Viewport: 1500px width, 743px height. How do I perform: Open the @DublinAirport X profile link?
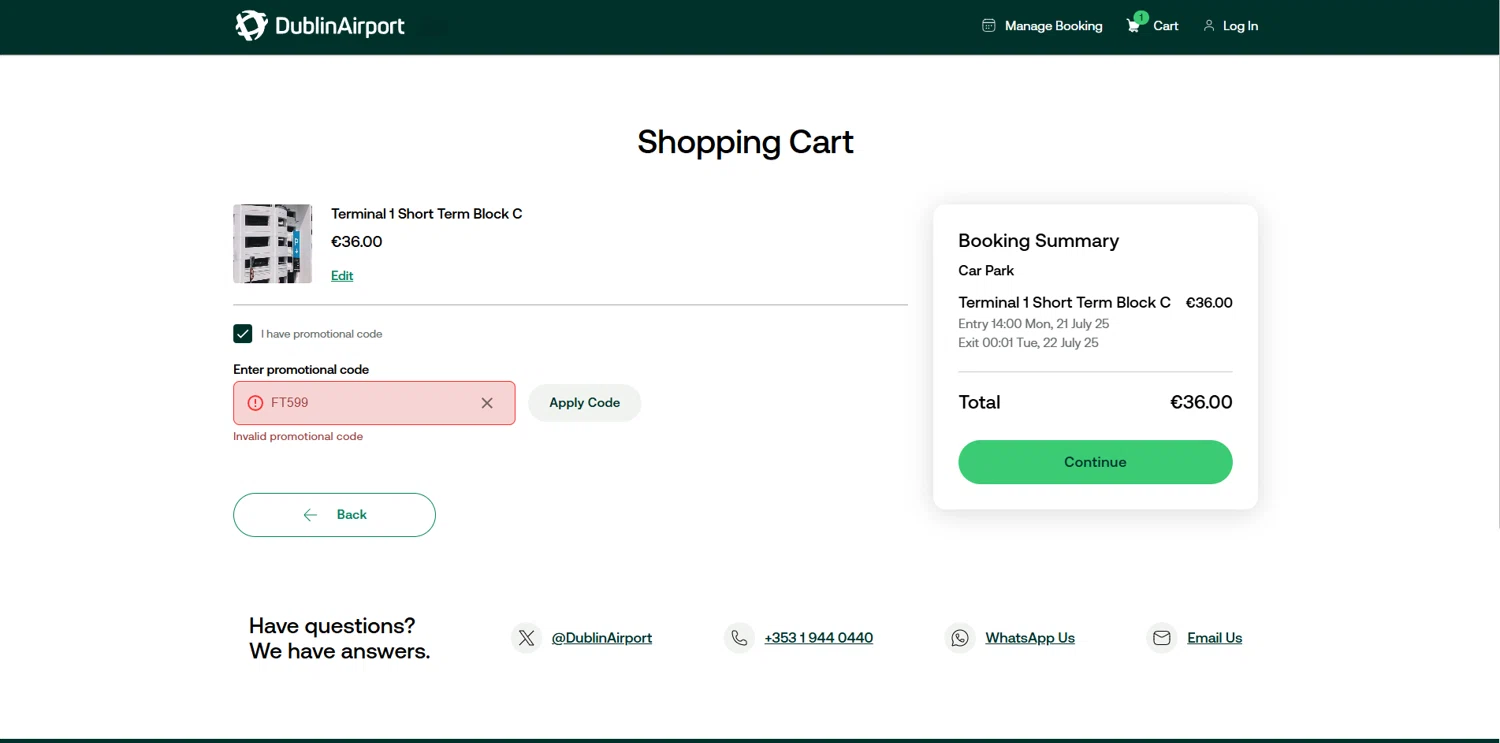[x=602, y=638]
